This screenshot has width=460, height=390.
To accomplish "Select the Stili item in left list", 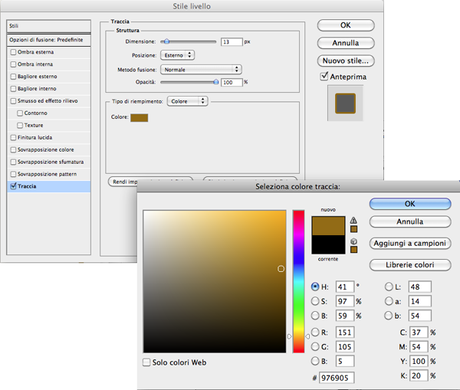I will pyautogui.click(x=49, y=26).
